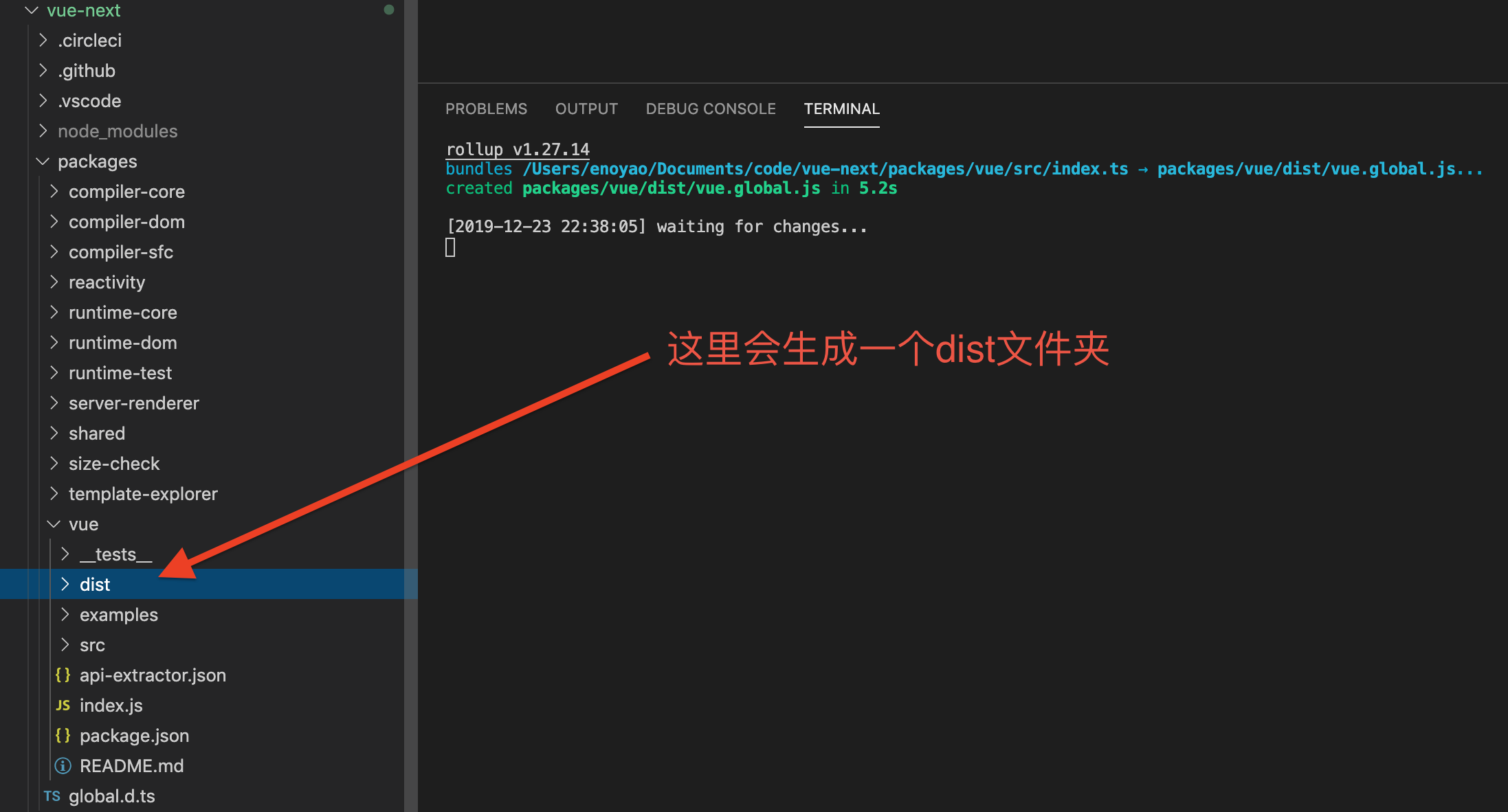Click the terminal cursor input area
Viewport: 1508px width, 812px height.
click(x=450, y=247)
